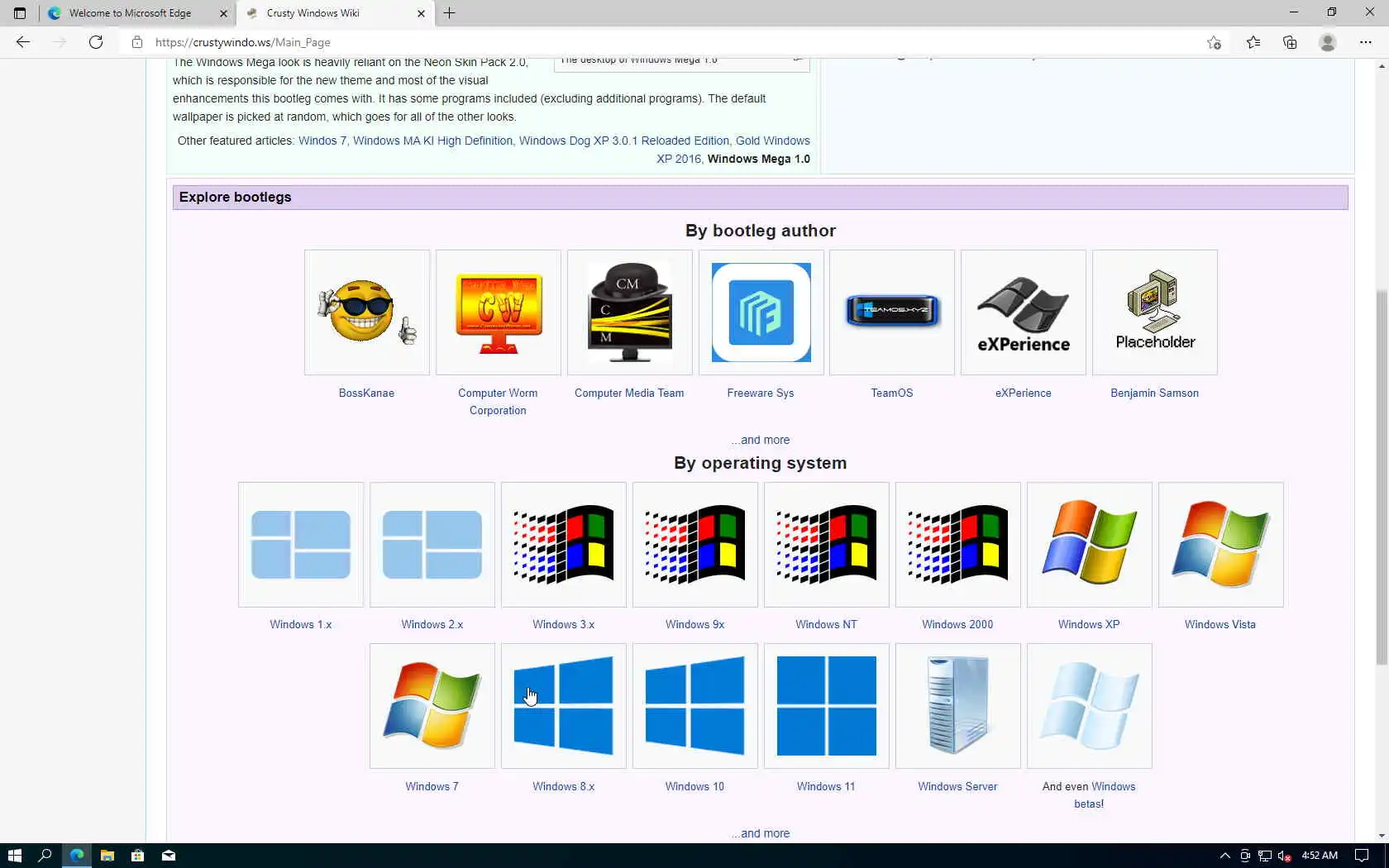
Task: Open the Windows 2000 flag icon
Action: pyautogui.click(x=958, y=545)
